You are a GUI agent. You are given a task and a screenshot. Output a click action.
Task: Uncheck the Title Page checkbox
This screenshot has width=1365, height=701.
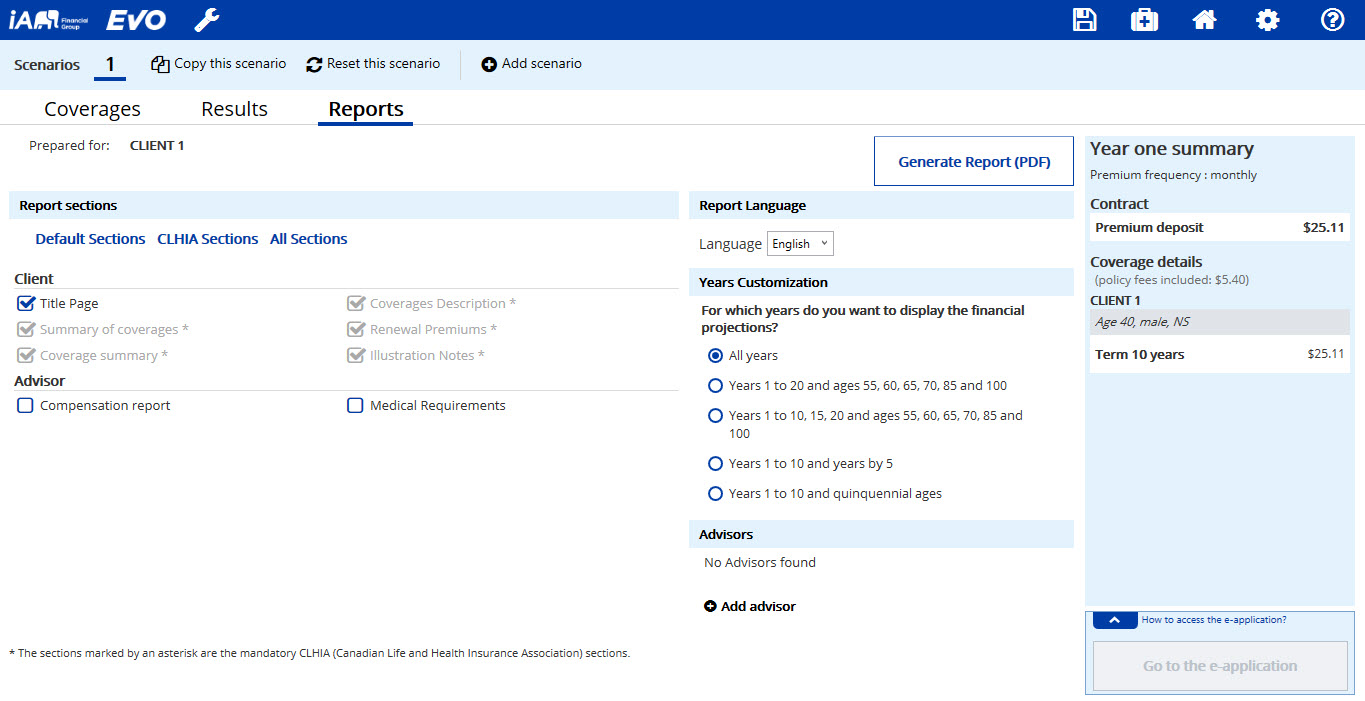25,303
